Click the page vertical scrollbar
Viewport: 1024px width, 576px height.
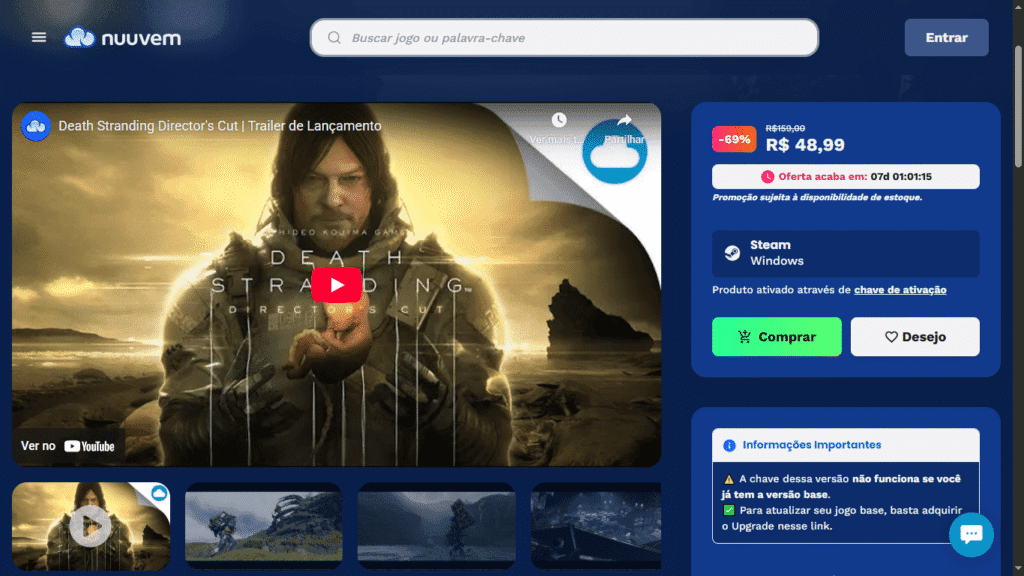(1018, 100)
